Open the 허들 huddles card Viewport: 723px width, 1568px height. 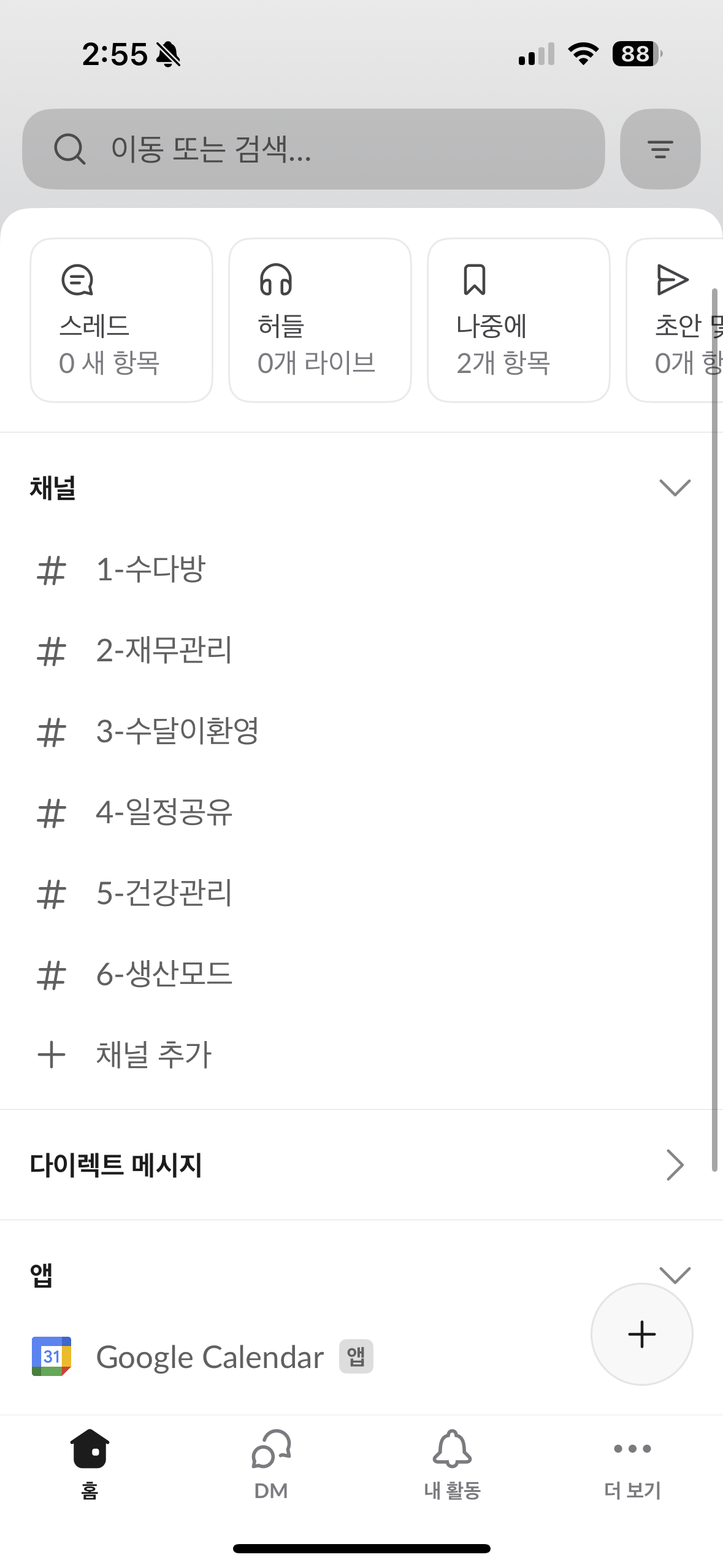(x=319, y=320)
